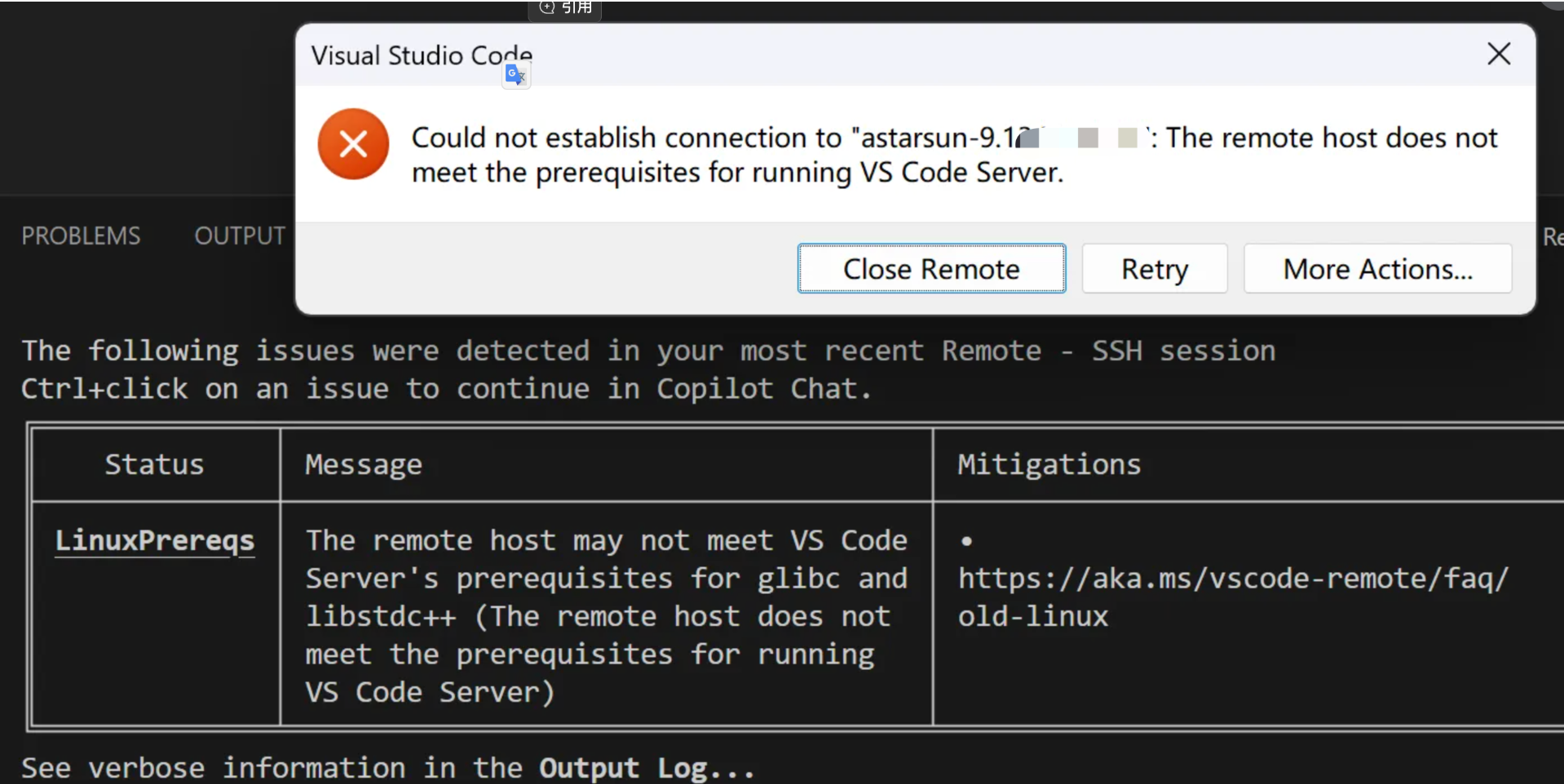Click the glibc prerequisites message cell

[x=605, y=616]
